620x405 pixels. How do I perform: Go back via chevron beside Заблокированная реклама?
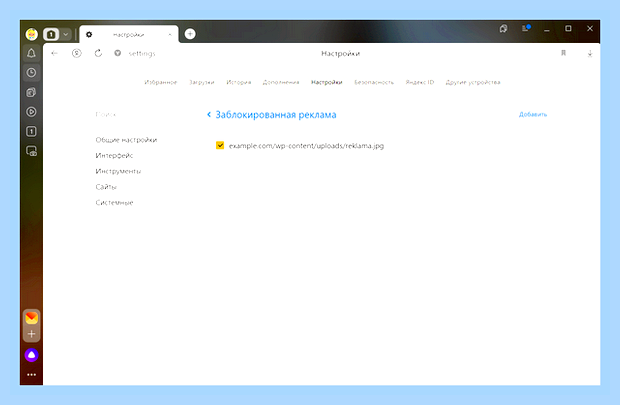(209, 115)
